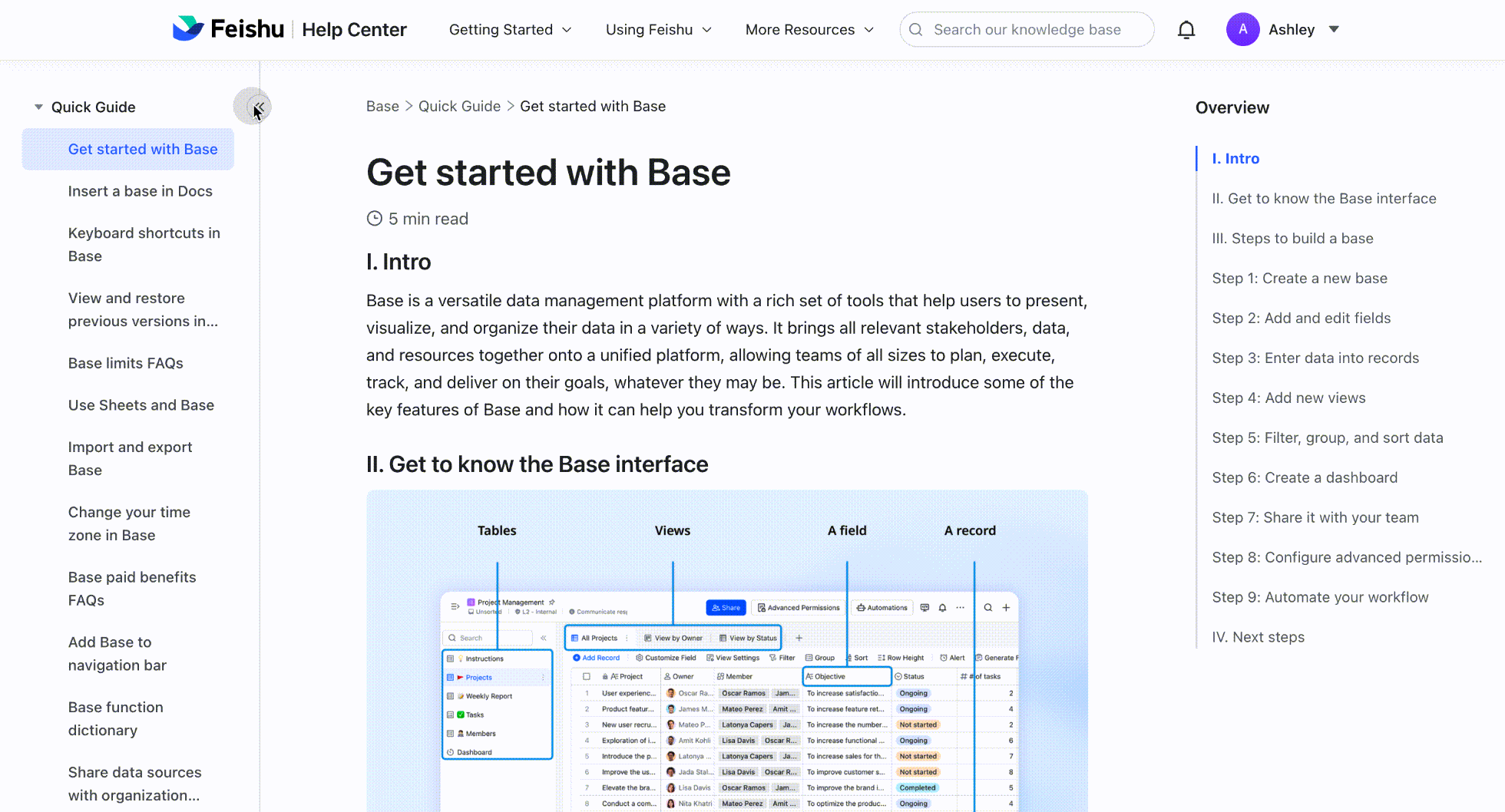Open Share data sources with organization article
This screenshot has width=1505, height=812.
pos(135,784)
